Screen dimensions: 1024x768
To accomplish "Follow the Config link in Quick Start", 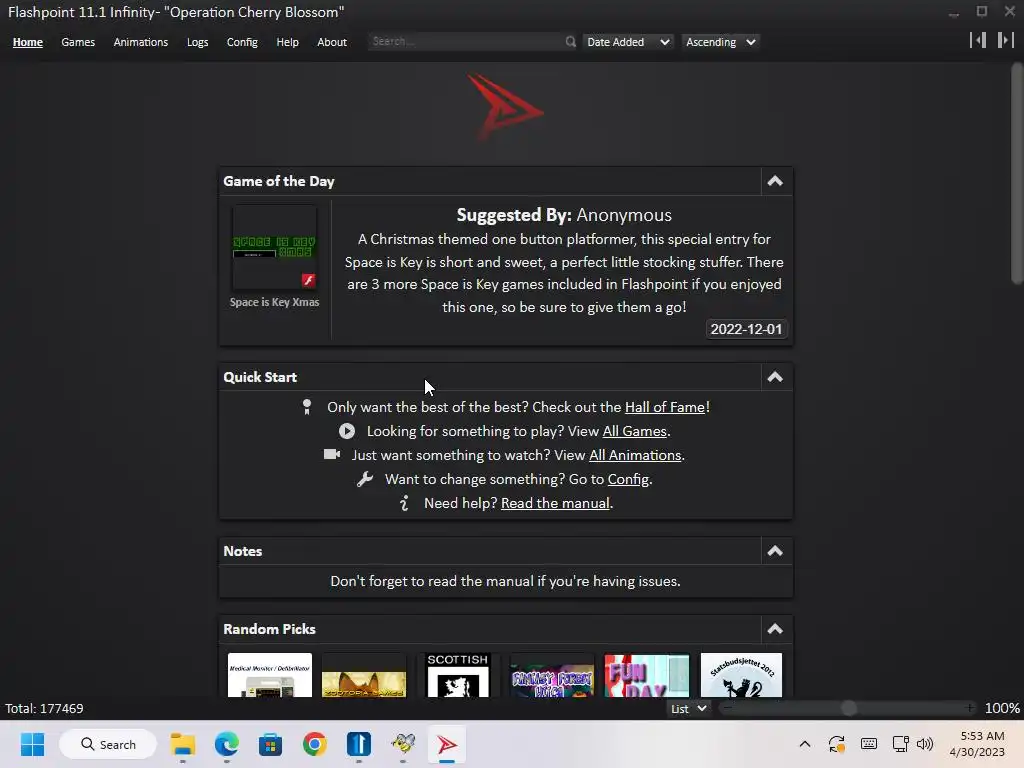I will (628, 479).
